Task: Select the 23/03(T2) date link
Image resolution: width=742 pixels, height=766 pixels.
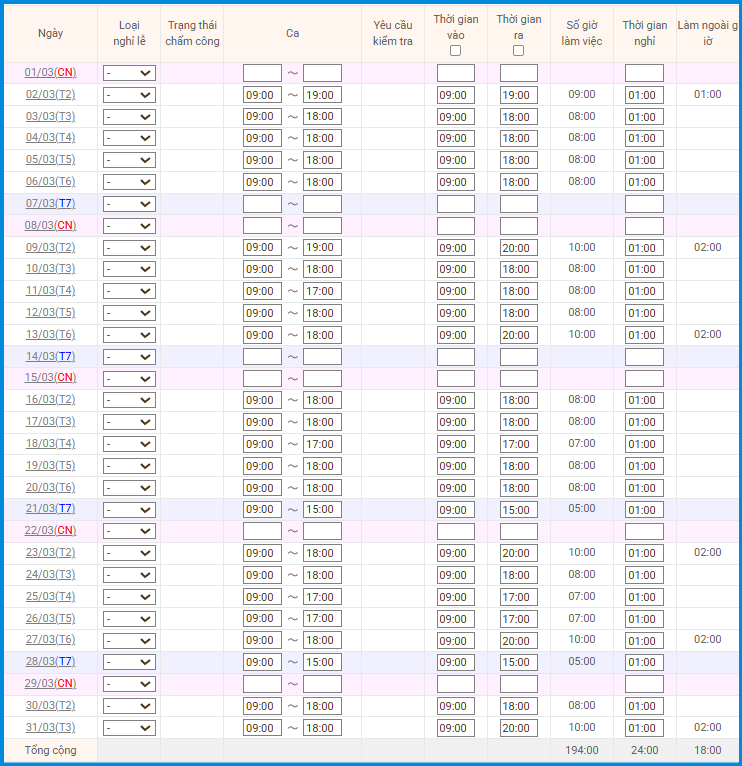Action: tap(50, 553)
